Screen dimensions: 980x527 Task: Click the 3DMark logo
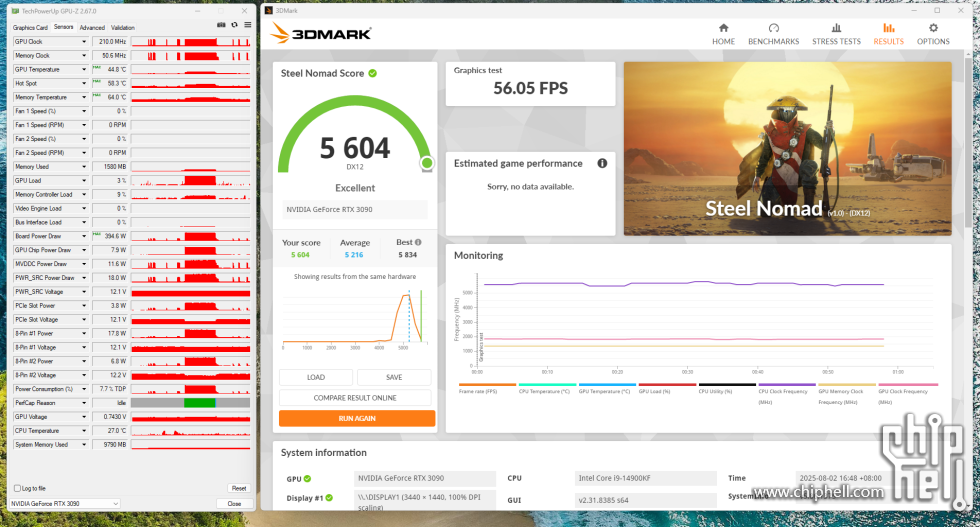tap(321, 34)
